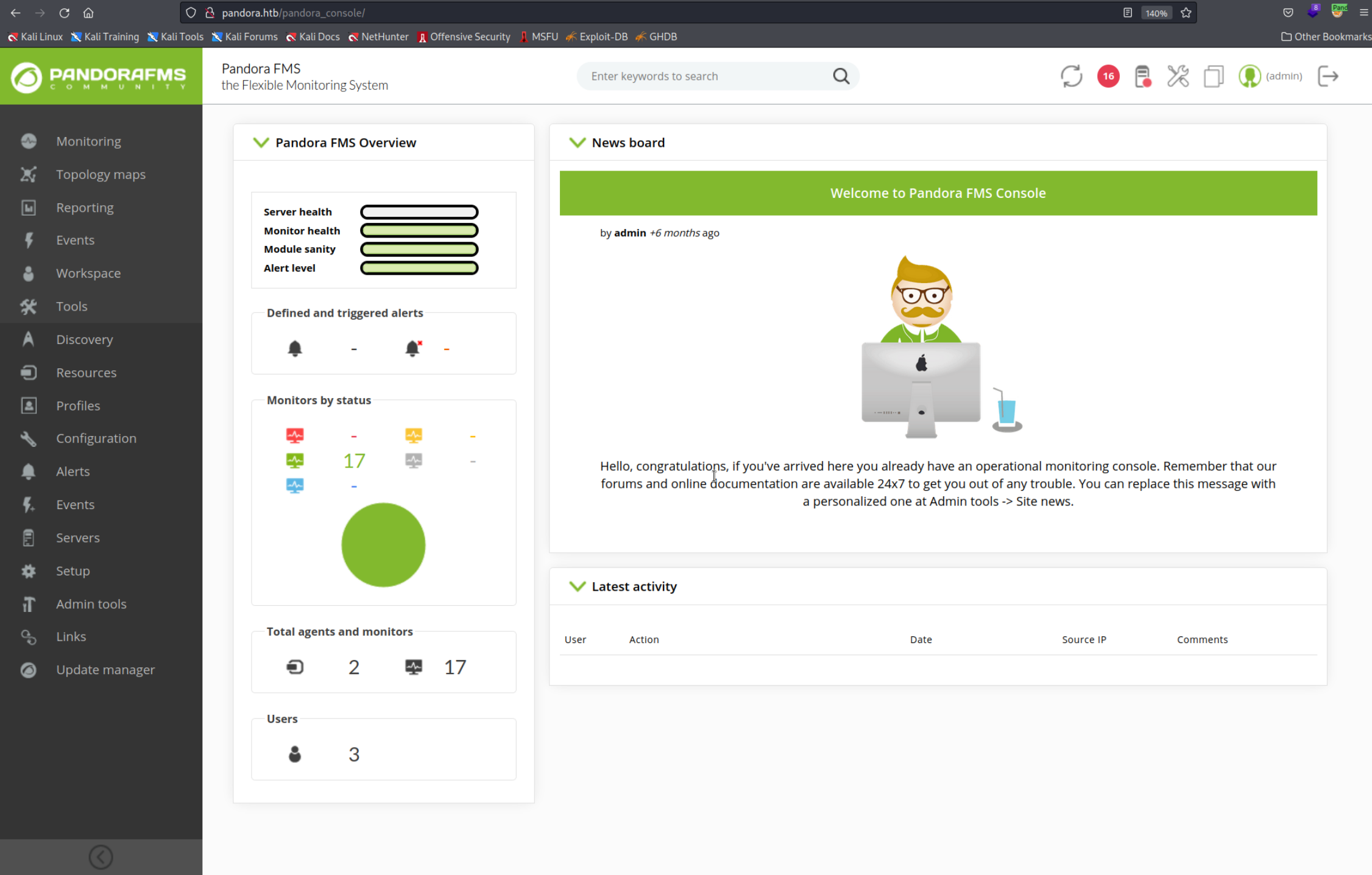The height and width of the screenshot is (875, 1372).
Task: Click the Servers sidebar icon
Action: point(29,538)
